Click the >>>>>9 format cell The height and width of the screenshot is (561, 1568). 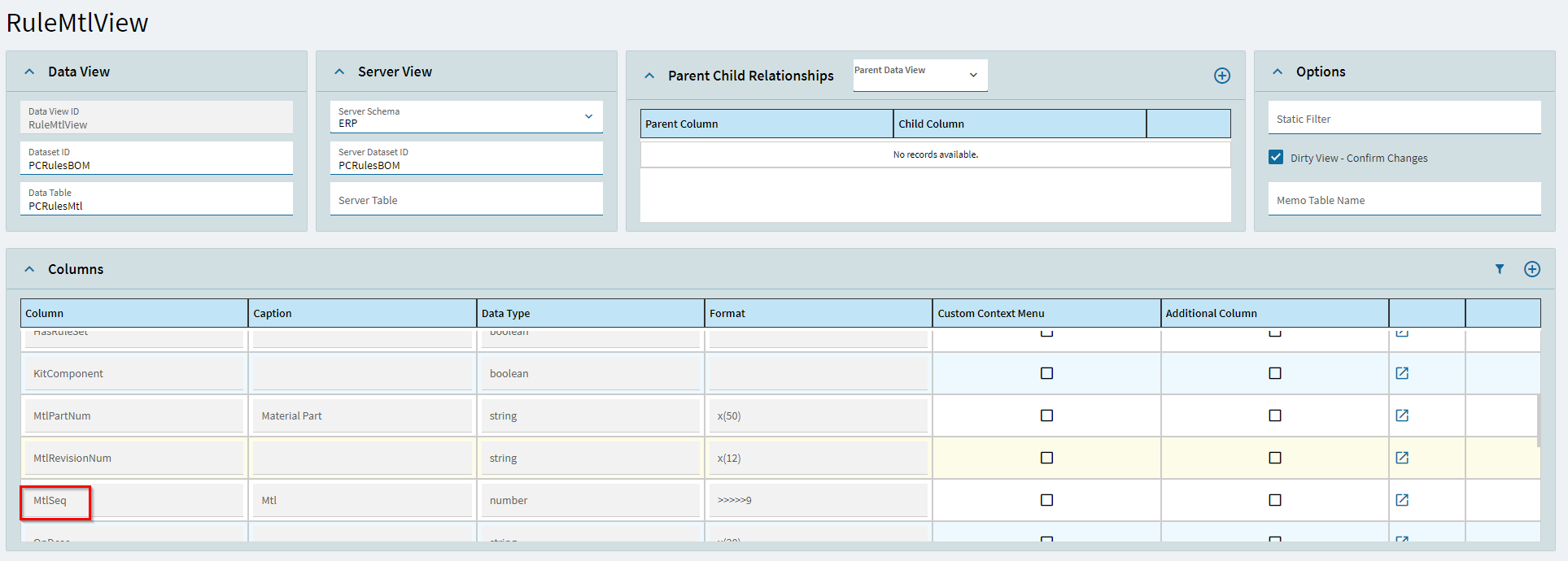tap(819, 500)
